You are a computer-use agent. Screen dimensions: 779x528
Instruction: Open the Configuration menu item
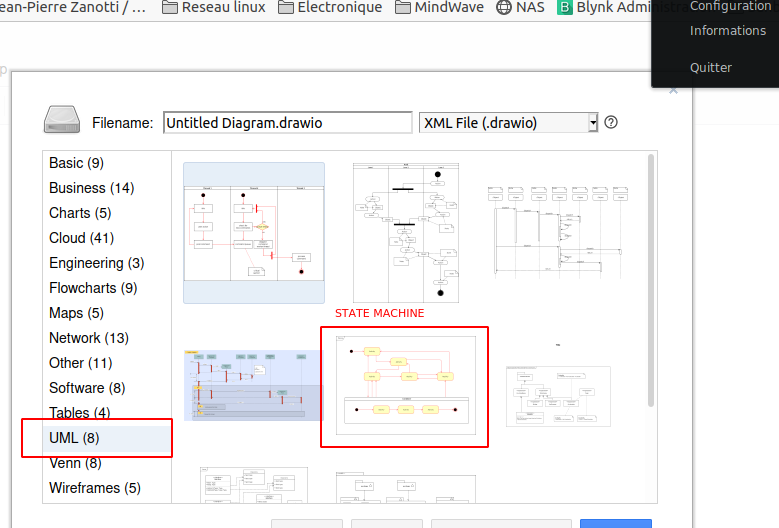coord(730,6)
